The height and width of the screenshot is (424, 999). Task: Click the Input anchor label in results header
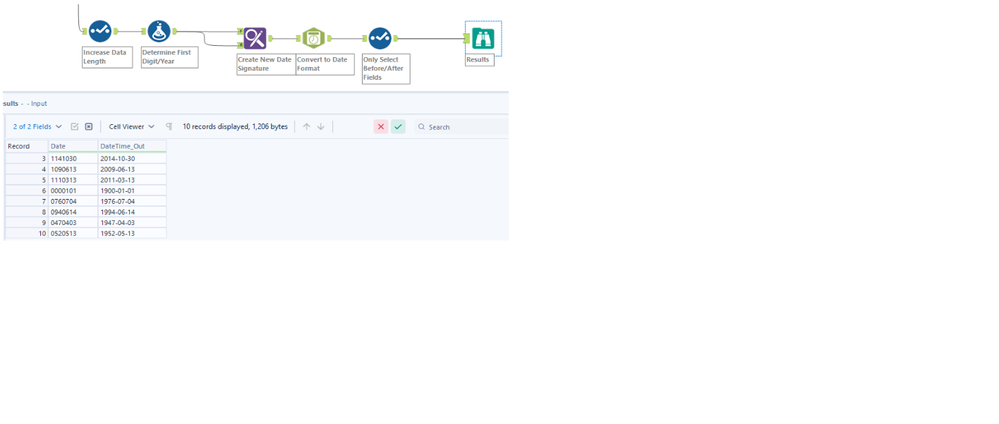click(x=37, y=103)
